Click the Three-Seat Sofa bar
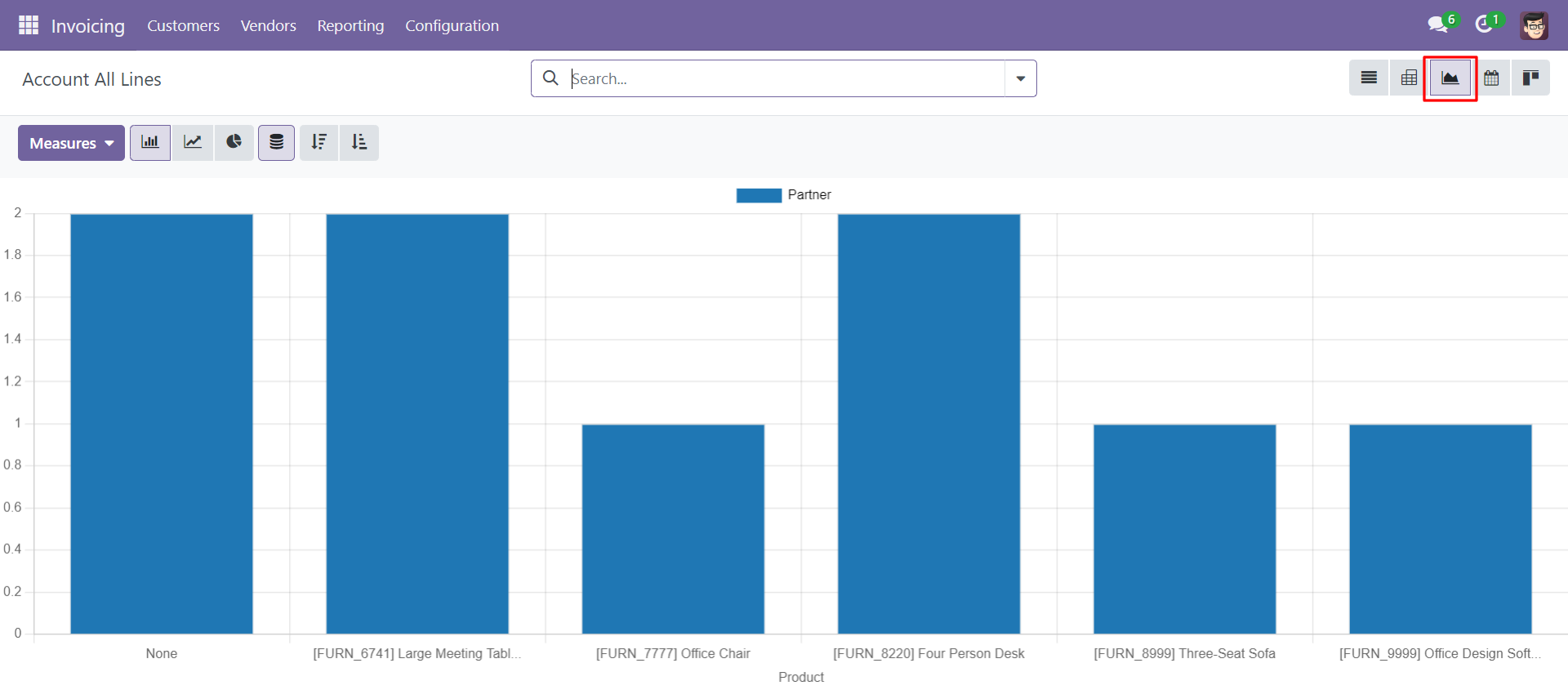 point(1184,529)
